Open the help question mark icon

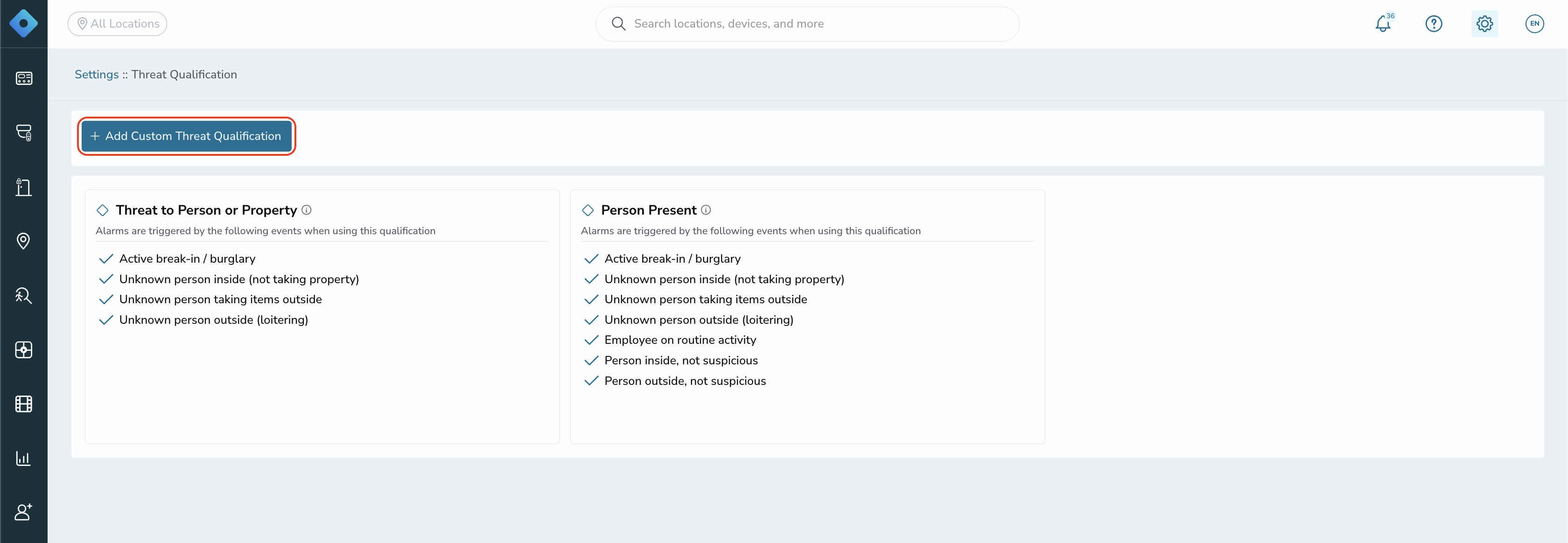[x=1434, y=24]
